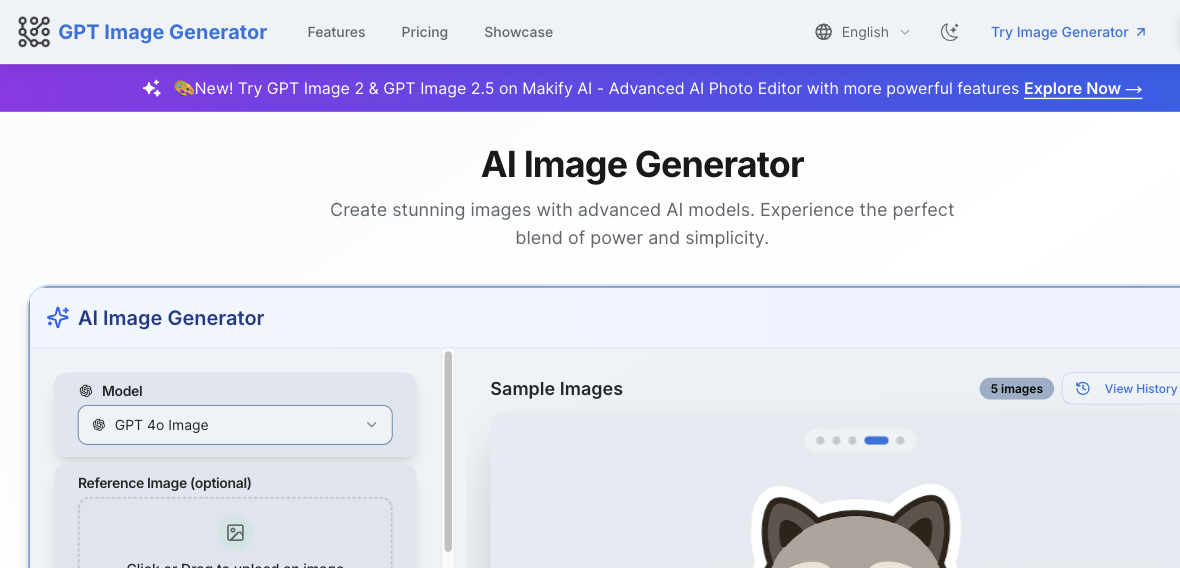Viewport: 1180px width, 568px height.
Task: Click the GPT Image Generator logo icon
Action: point(34,32)
